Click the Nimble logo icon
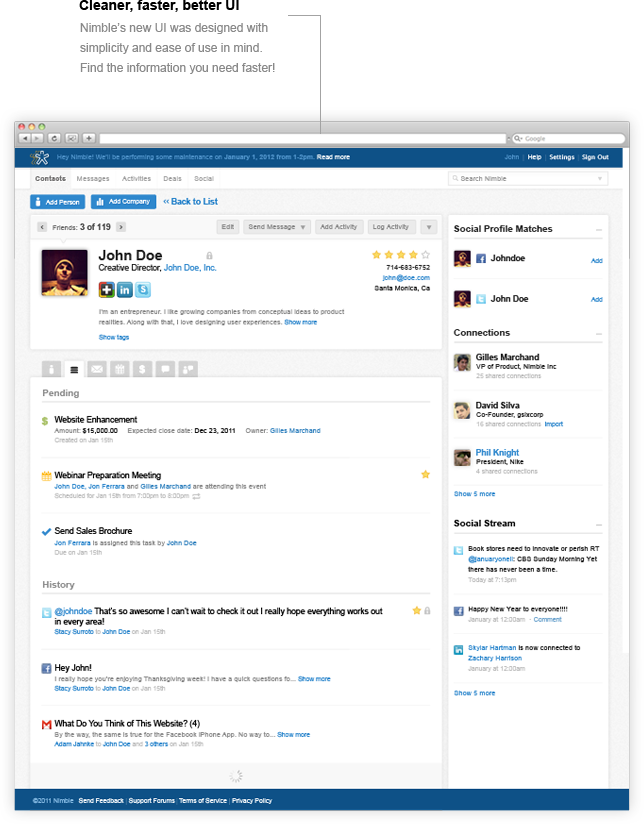This screenshot has height=824, width=644. pyautogui.click(x=39, y=157)
